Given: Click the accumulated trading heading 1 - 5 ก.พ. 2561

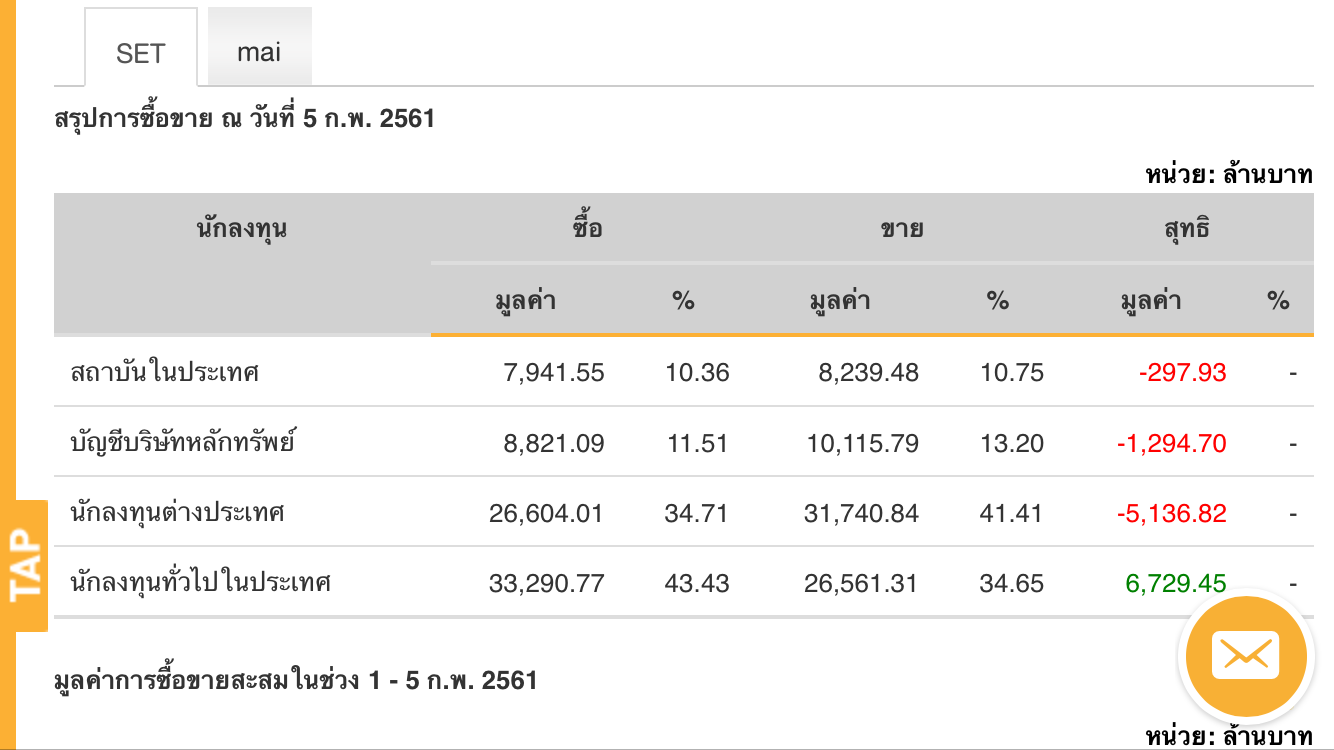Looking at the screenshot, I should [x=296, y=681].
